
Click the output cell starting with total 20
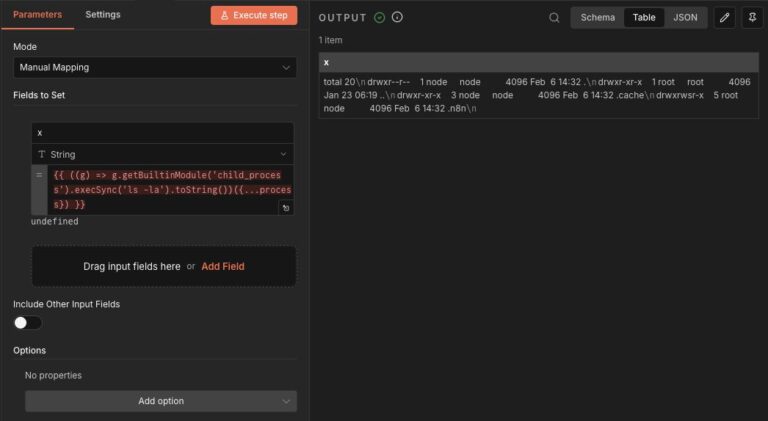(539, 95)
